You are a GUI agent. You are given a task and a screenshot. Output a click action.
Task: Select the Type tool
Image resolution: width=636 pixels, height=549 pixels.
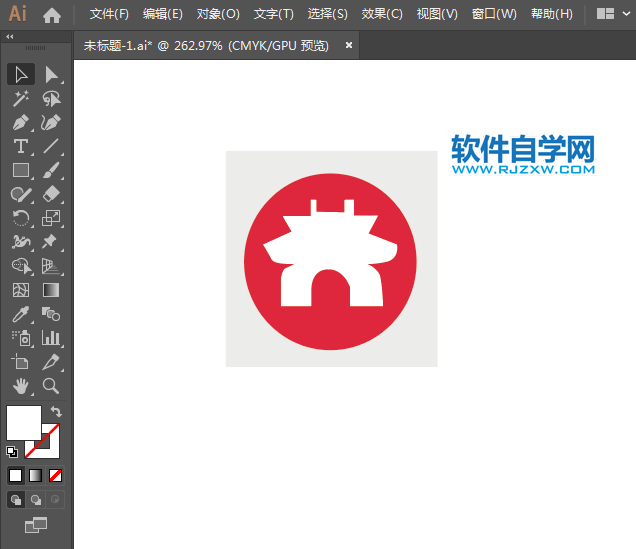(21, 146)
